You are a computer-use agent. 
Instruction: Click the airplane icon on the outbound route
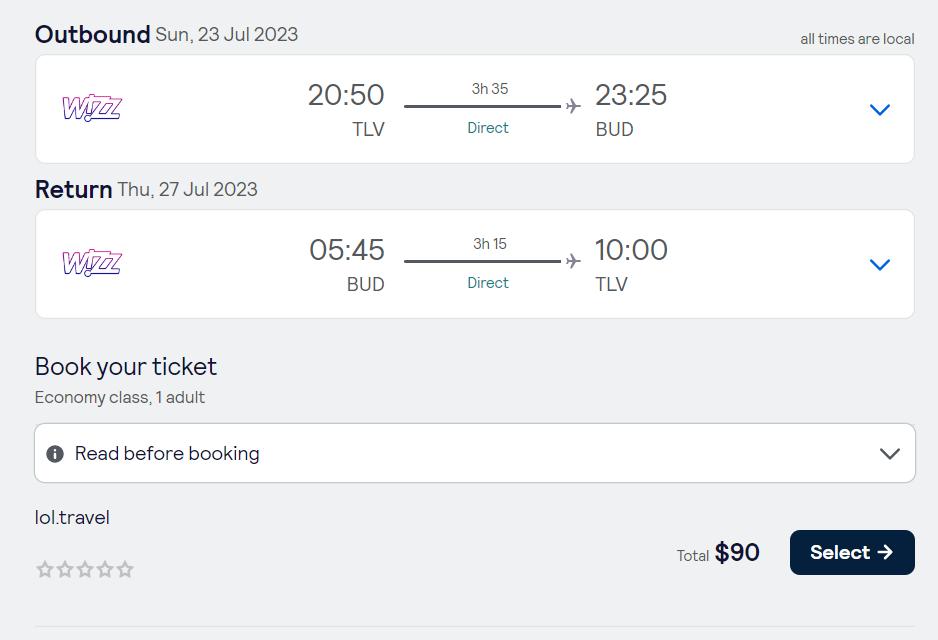[573, 106]
